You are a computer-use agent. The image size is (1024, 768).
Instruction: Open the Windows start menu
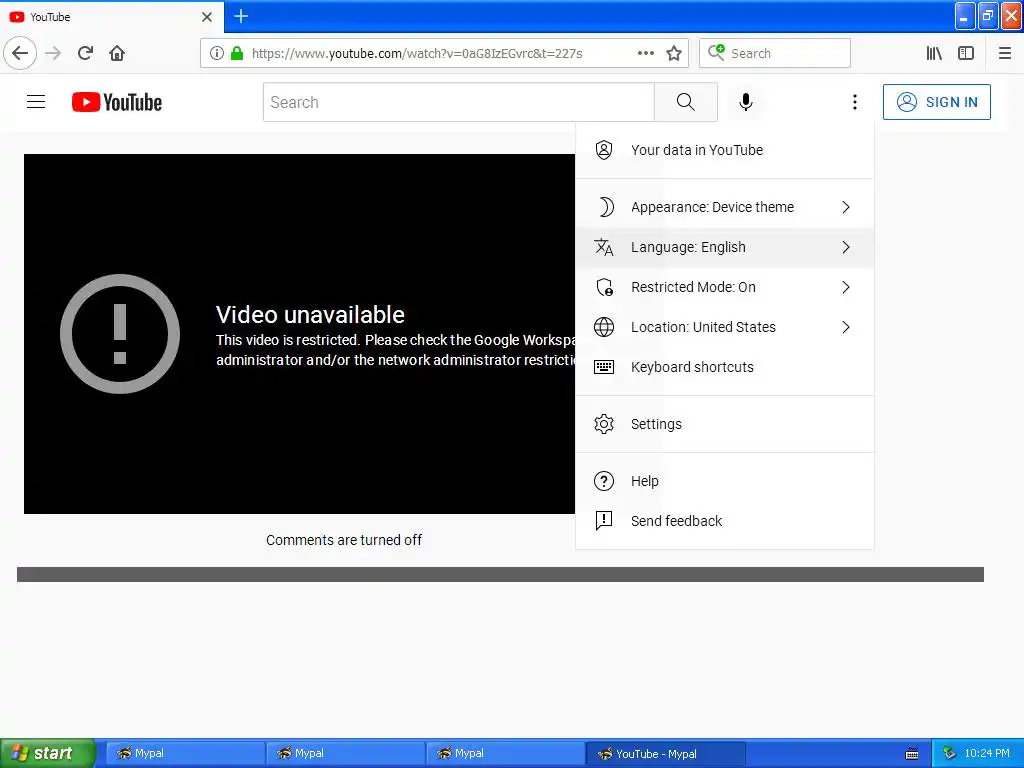(48, 753)
